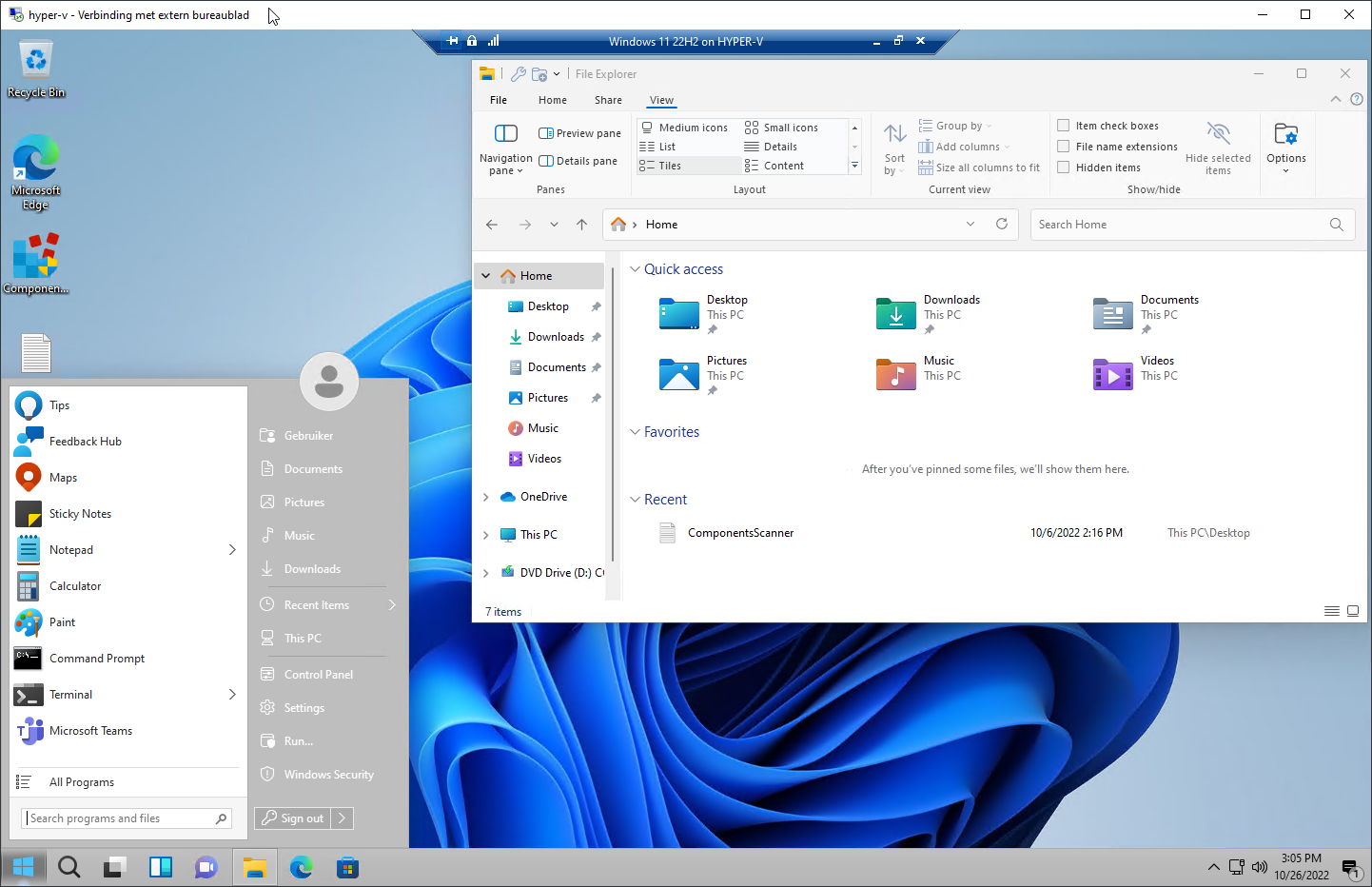Viewport: 1372px width, 887px height.
Task: Open the Downloads folder tile
Action: click(x=929, y=314)
